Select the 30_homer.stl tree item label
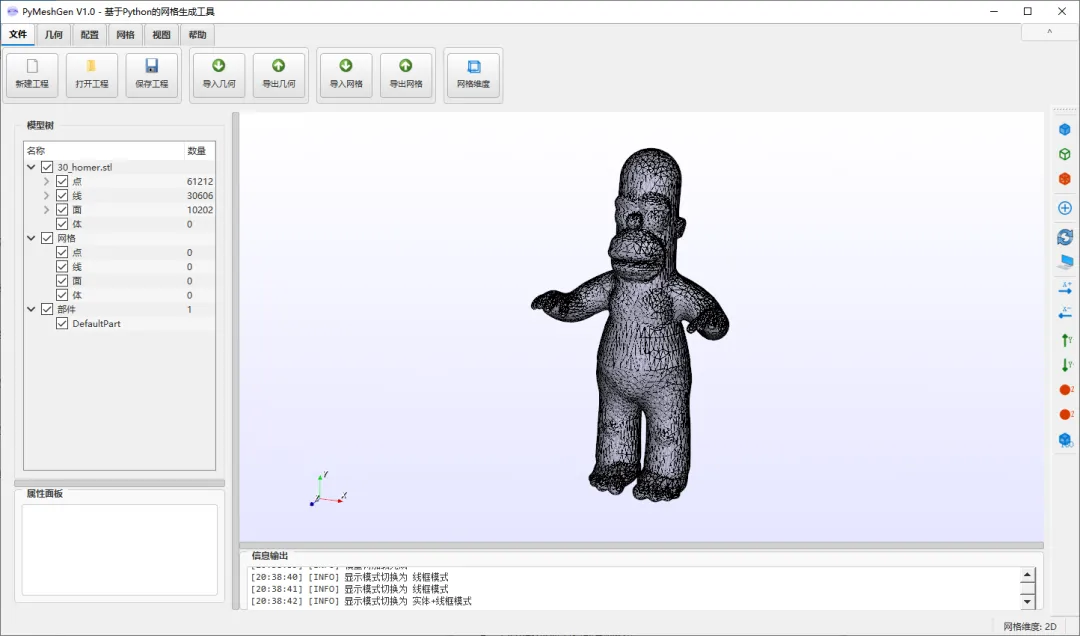The image size is (1080, 636). [x=85, y=167]
